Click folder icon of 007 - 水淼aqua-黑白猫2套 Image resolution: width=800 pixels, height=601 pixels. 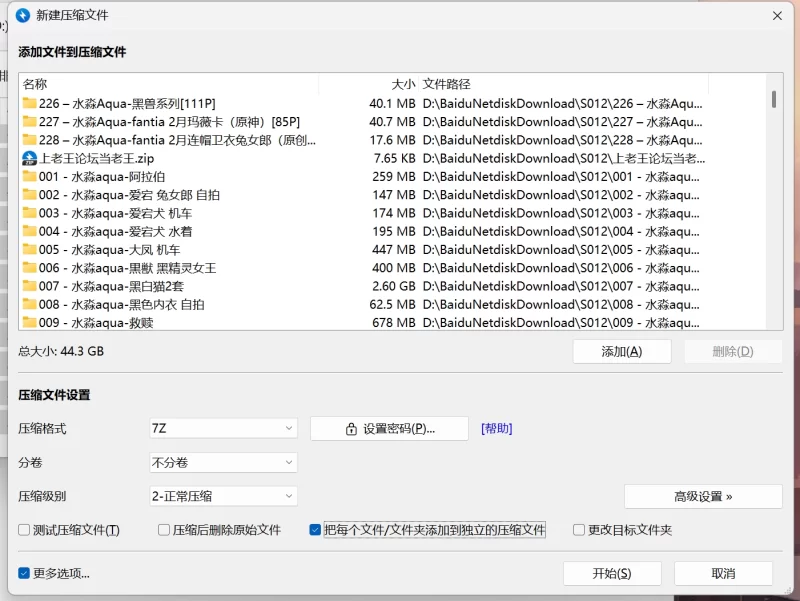coord(30,286)
